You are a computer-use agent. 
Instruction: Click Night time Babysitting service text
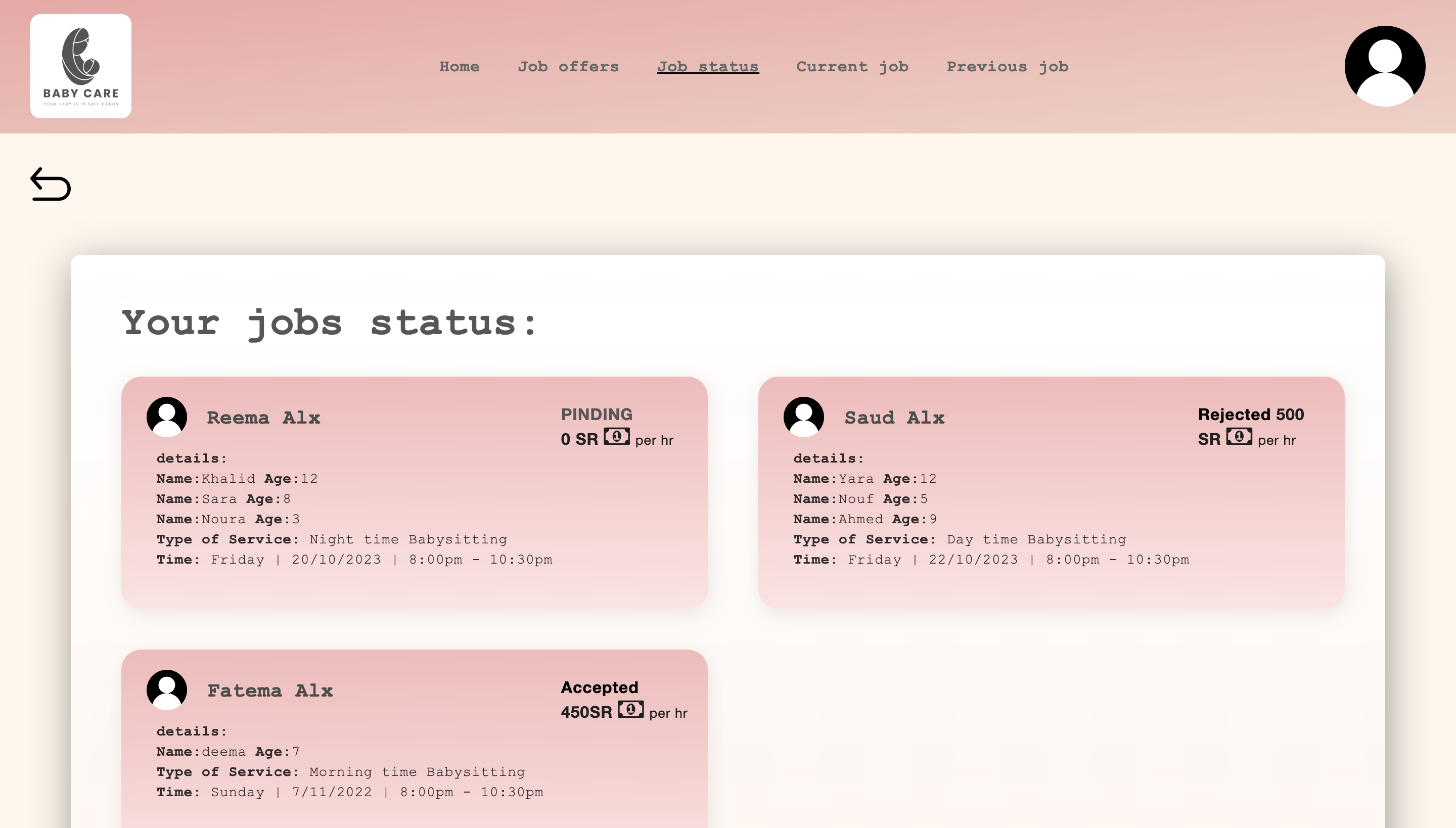coord(408,539)
